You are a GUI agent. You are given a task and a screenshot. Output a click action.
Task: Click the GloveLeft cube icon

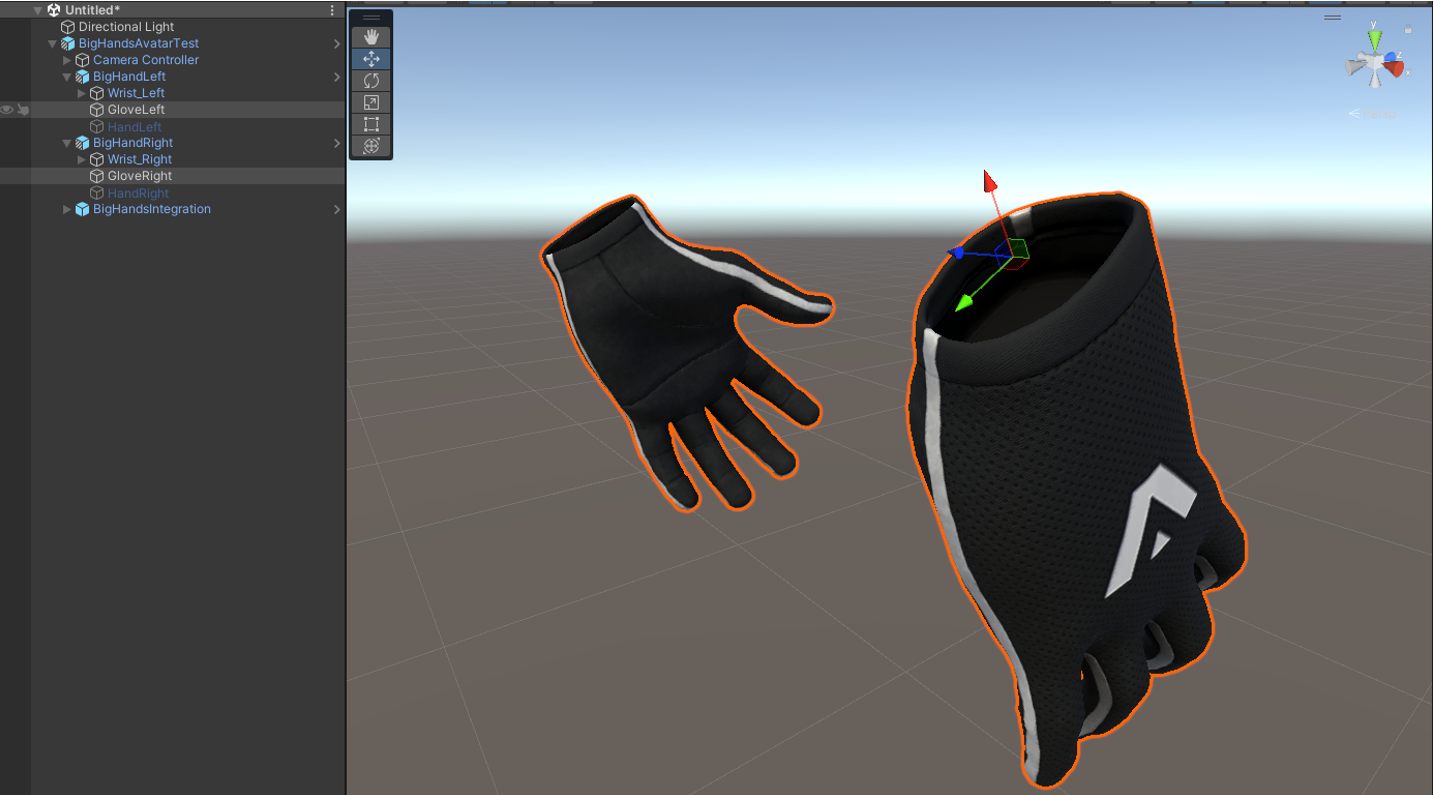click(x=97, y=110)
